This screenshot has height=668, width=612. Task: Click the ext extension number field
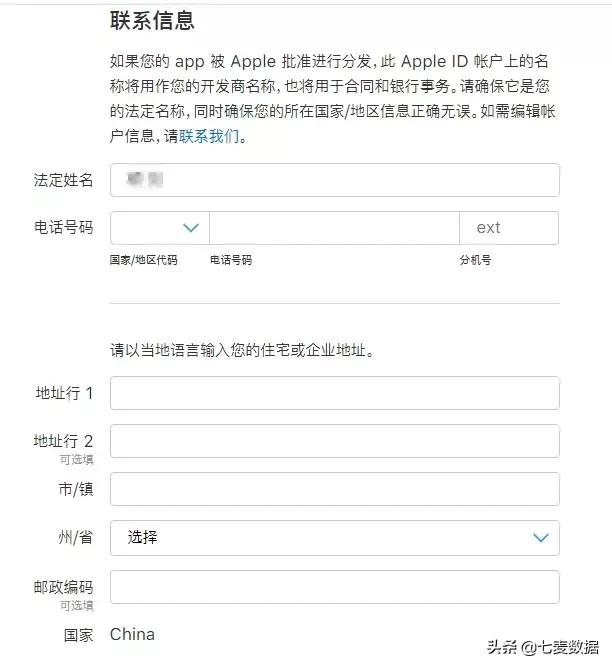pos(508,228)
